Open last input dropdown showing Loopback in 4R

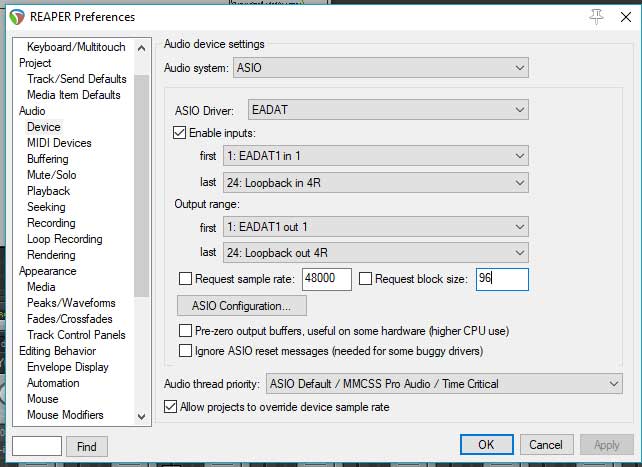375,183
